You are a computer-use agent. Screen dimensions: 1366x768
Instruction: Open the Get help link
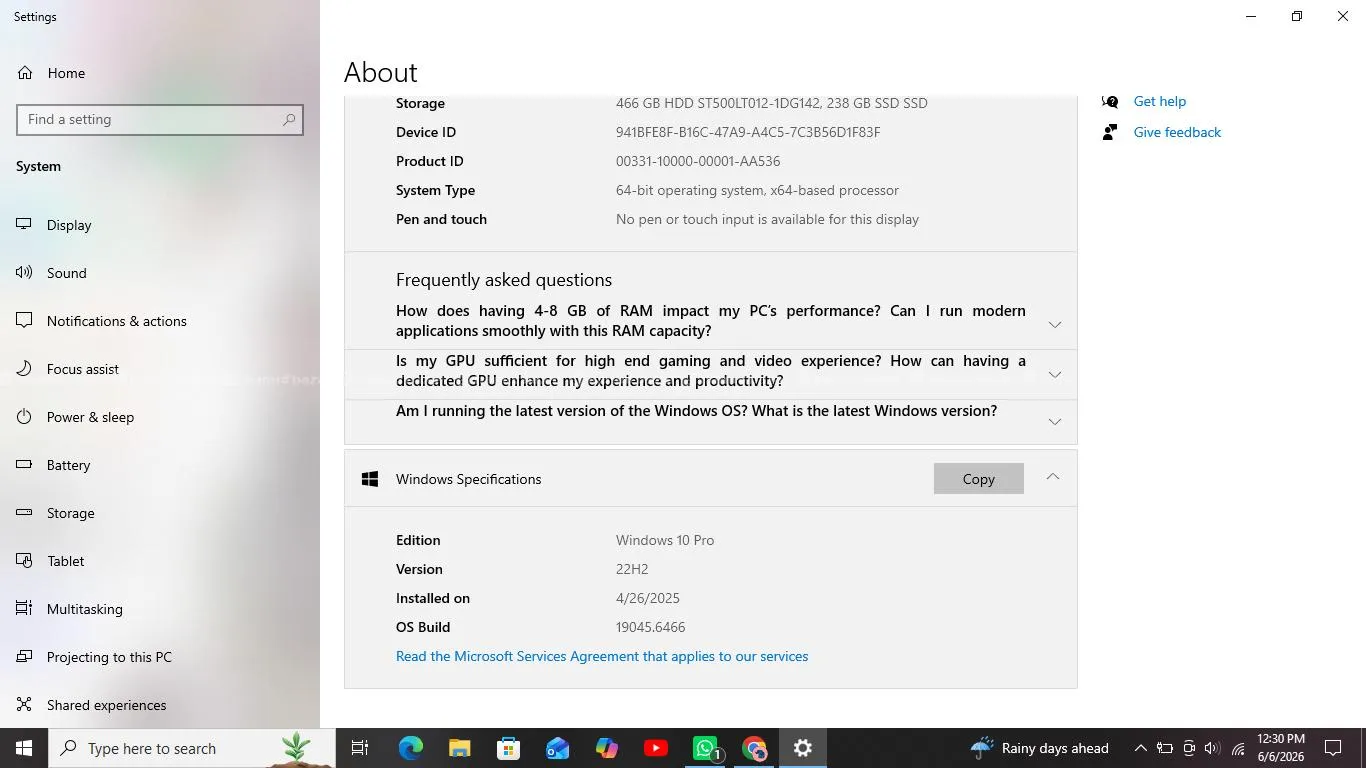[1159, 101]
